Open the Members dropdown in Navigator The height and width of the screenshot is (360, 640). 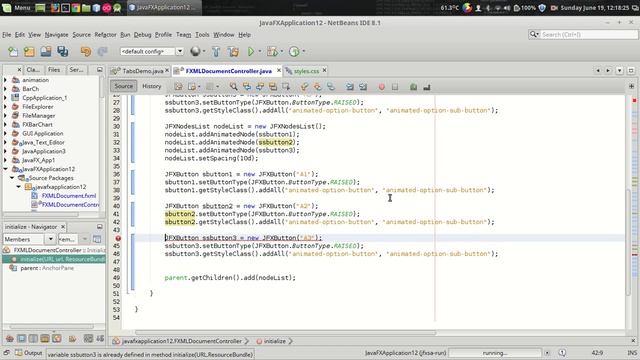50,239
